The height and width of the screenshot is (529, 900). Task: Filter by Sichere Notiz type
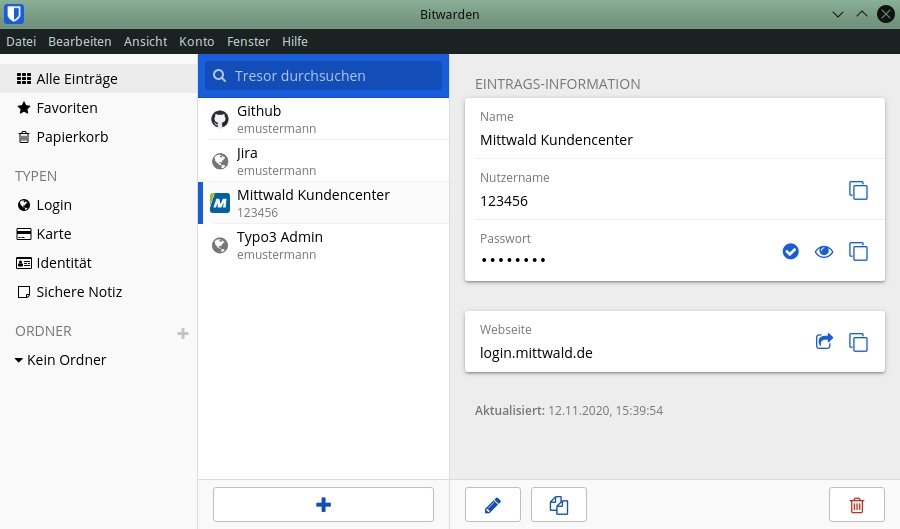pyautogui.click(x=99, y=291)
